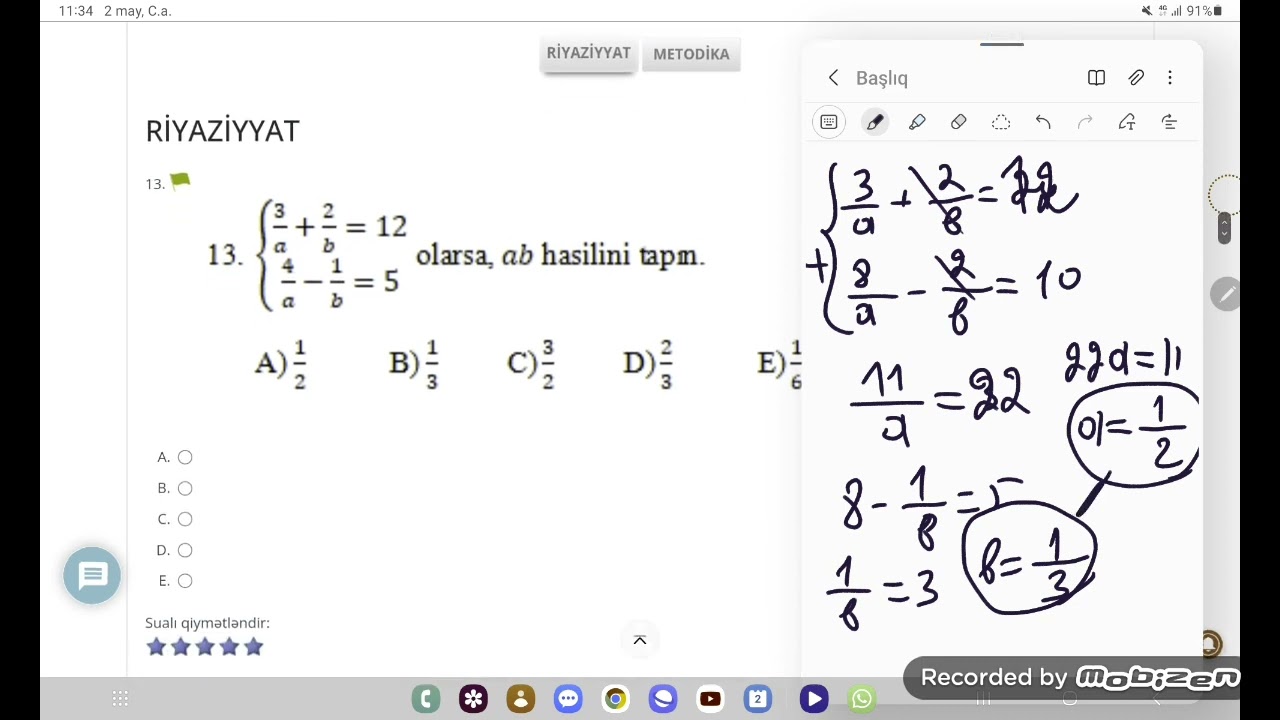1280x720 pixels.
Task: Select answer option E radio button
Action: (x=185, y=581)
